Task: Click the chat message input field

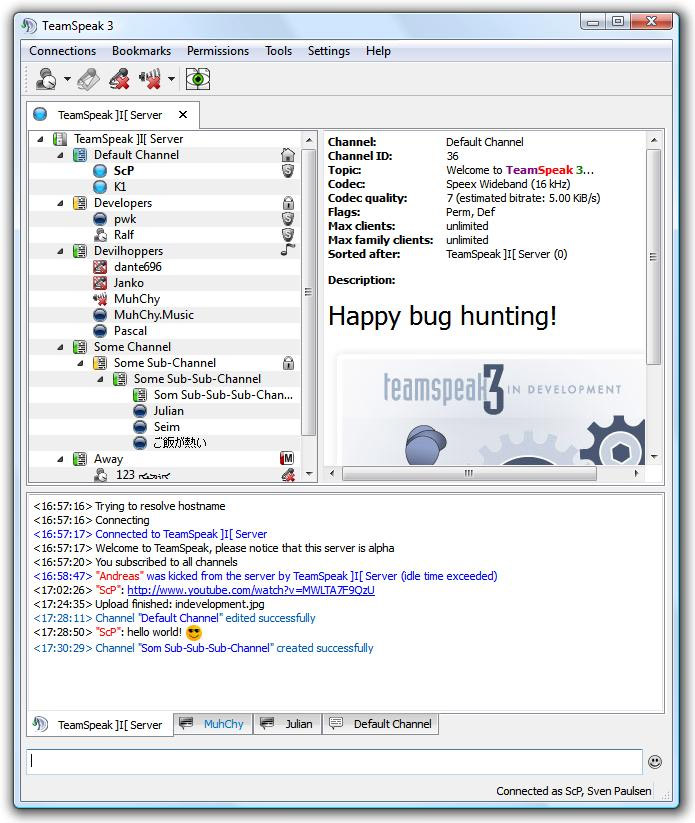Action: pyautogui.click(x=334, y=762)
